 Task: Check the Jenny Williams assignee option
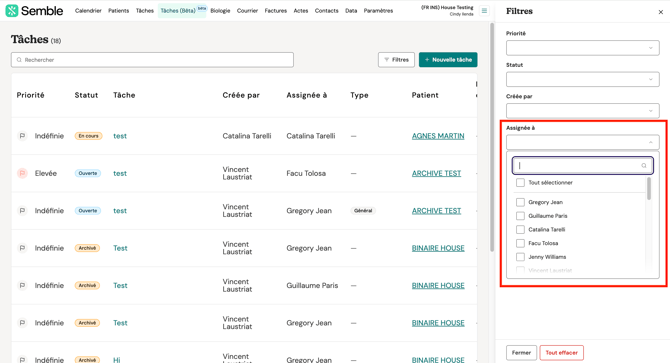pyautogui.click(x=520, y=257)
